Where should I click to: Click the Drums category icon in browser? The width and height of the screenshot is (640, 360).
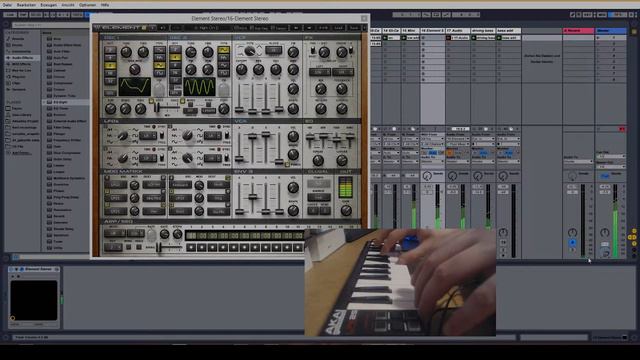pos(8,45)
